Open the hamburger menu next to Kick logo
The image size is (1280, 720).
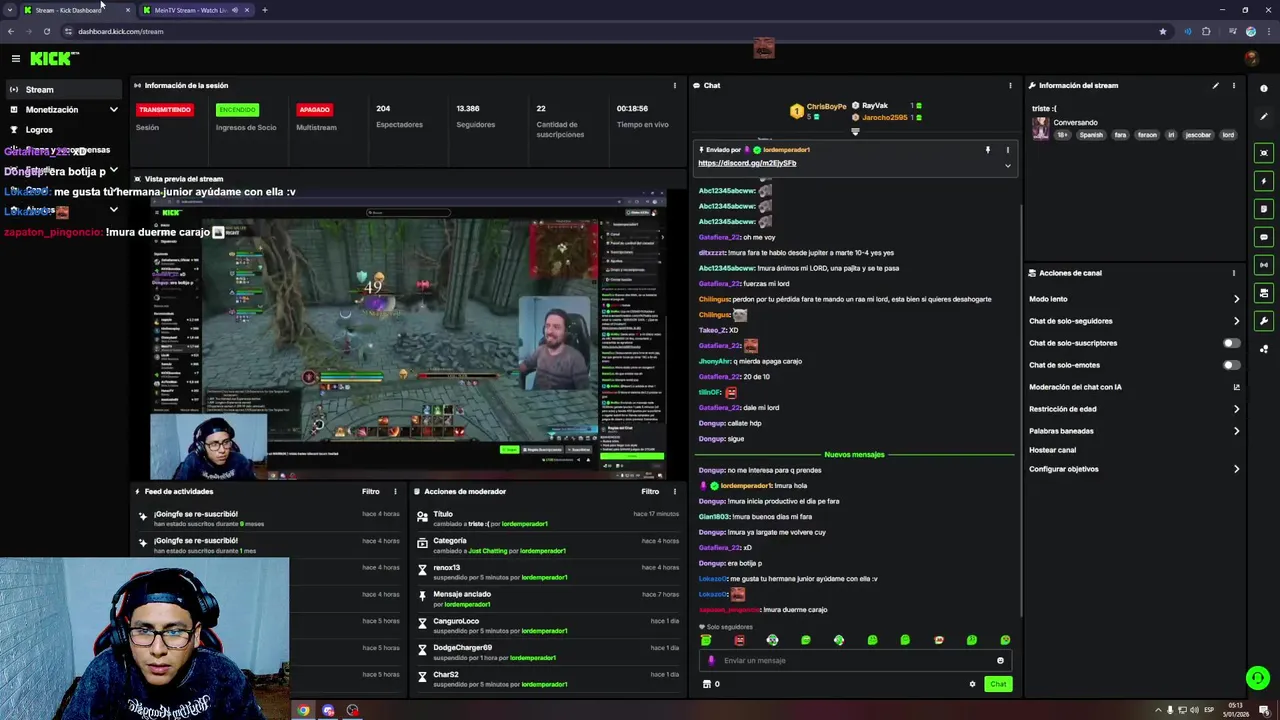pos(15,59)
